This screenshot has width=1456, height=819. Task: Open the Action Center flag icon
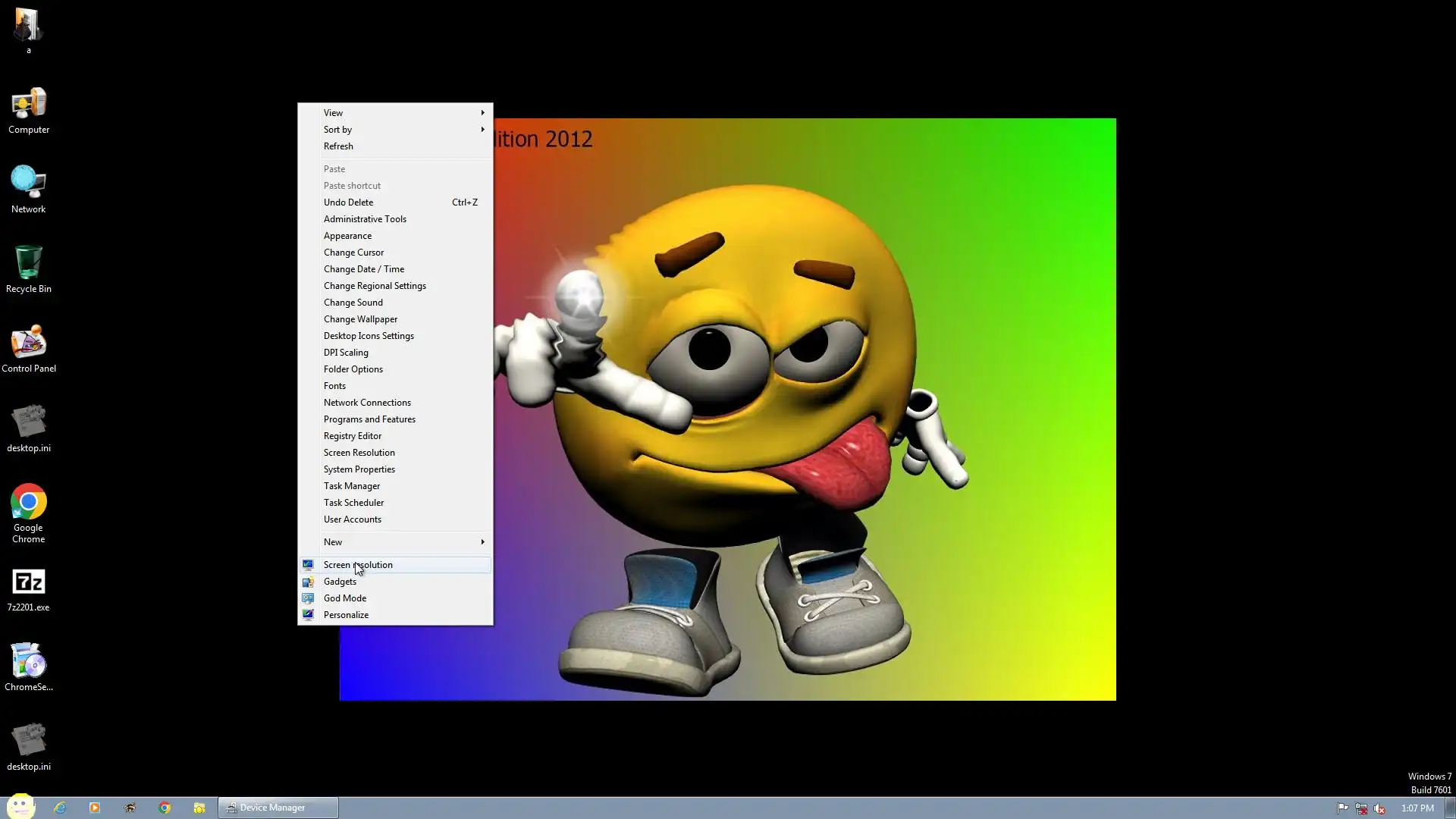tap(1342, 808)
